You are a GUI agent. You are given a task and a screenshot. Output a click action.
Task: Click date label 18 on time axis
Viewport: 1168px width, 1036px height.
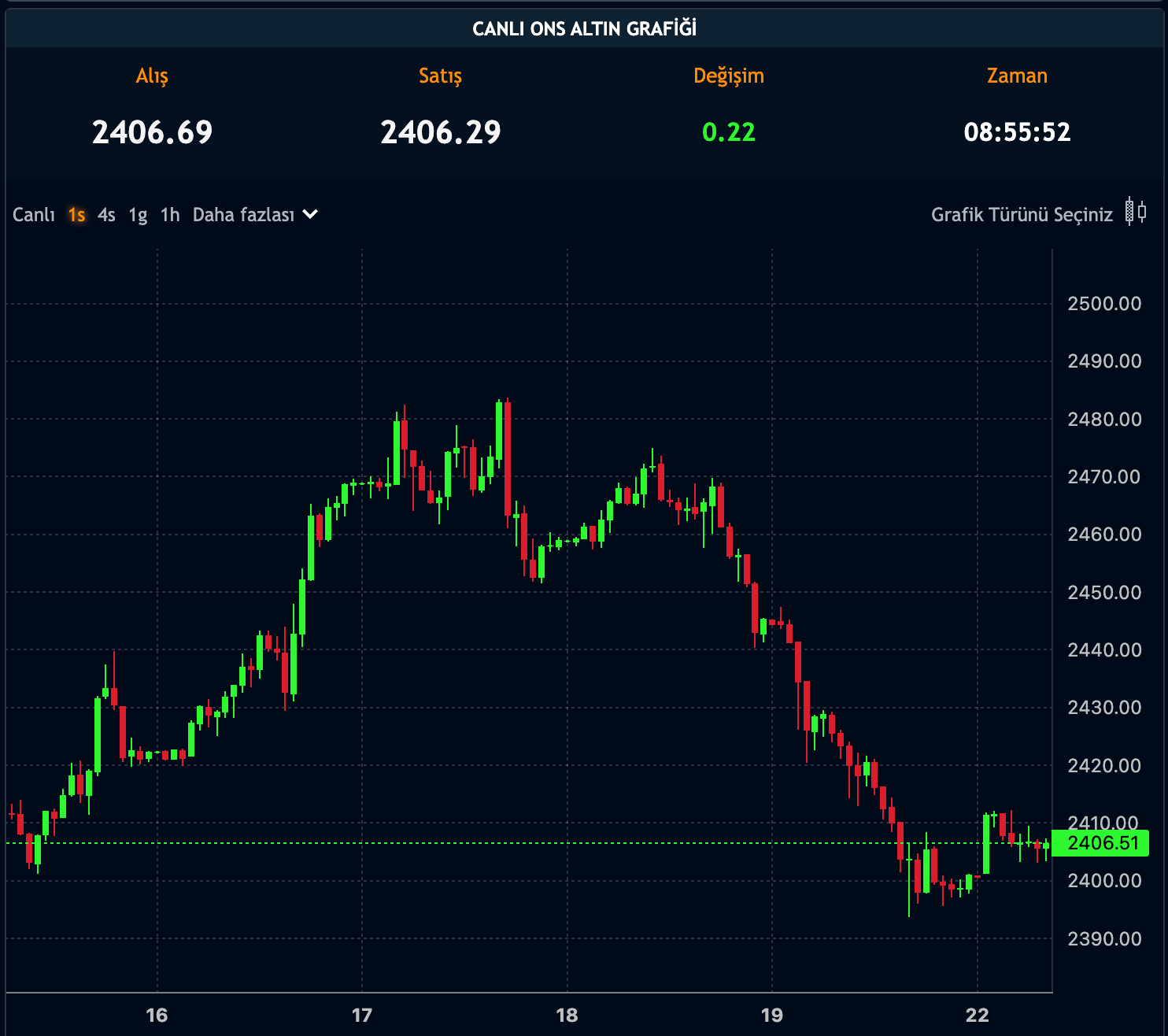[x=567, y=1016]
